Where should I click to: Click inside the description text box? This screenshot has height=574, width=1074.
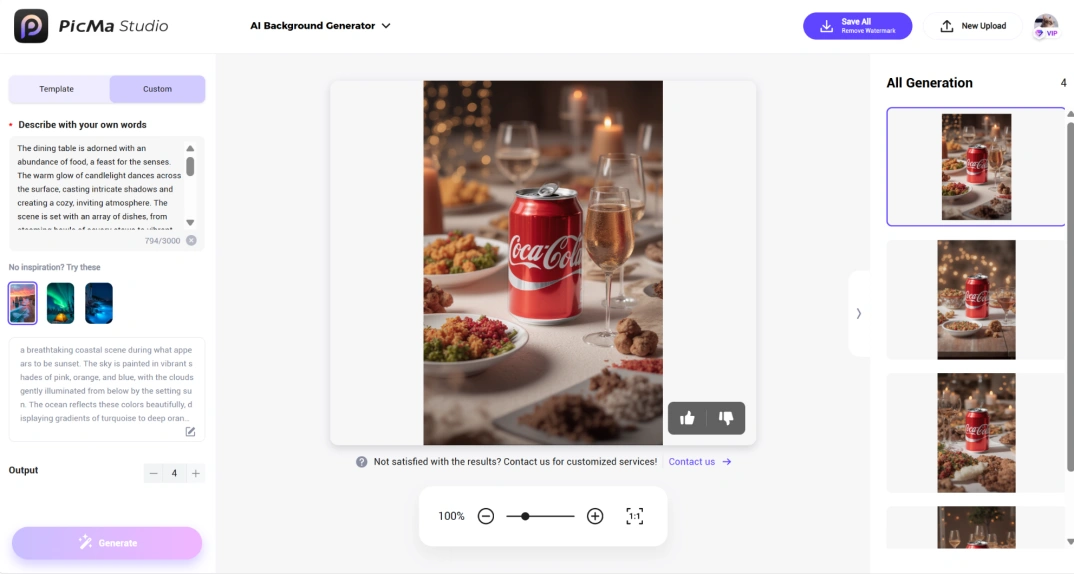tap(97, 185)
